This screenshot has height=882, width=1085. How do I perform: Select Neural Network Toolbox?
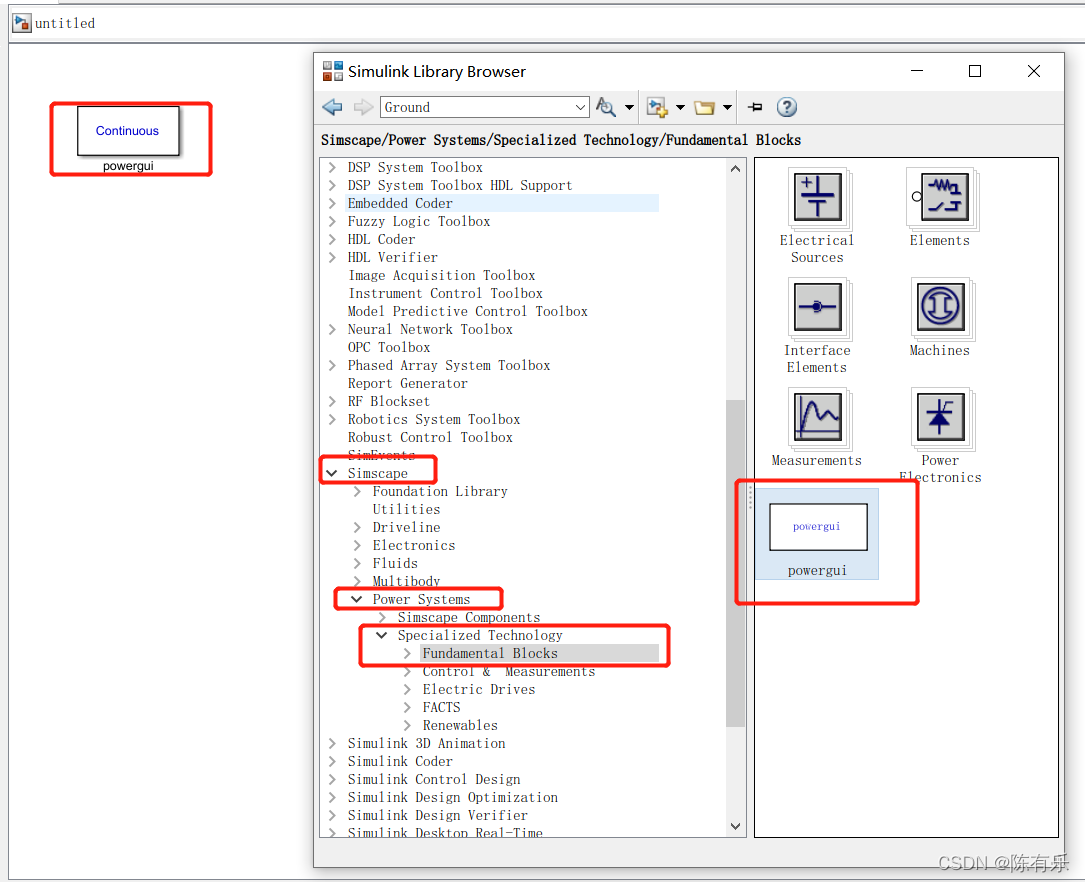coord(430,329)
